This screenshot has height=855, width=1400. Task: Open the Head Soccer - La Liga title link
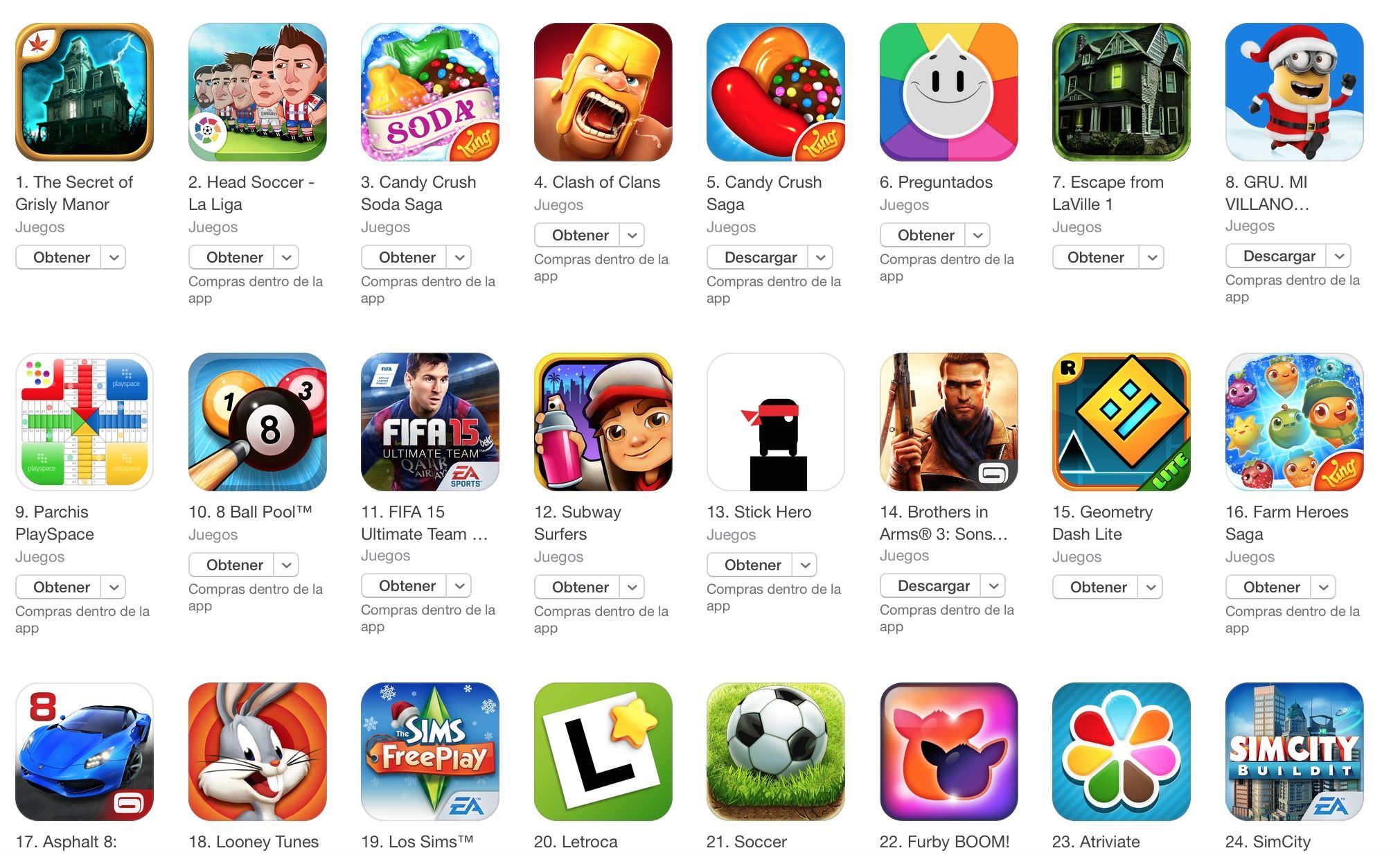point(251,193)
